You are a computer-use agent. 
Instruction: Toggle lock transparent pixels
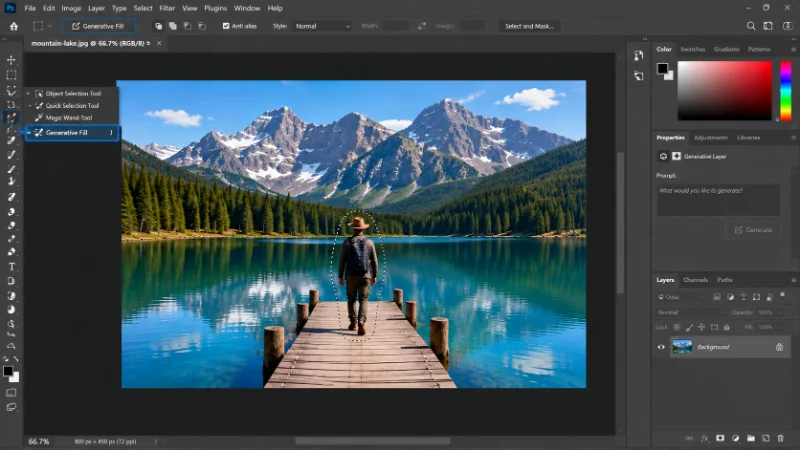click(677, 327)
